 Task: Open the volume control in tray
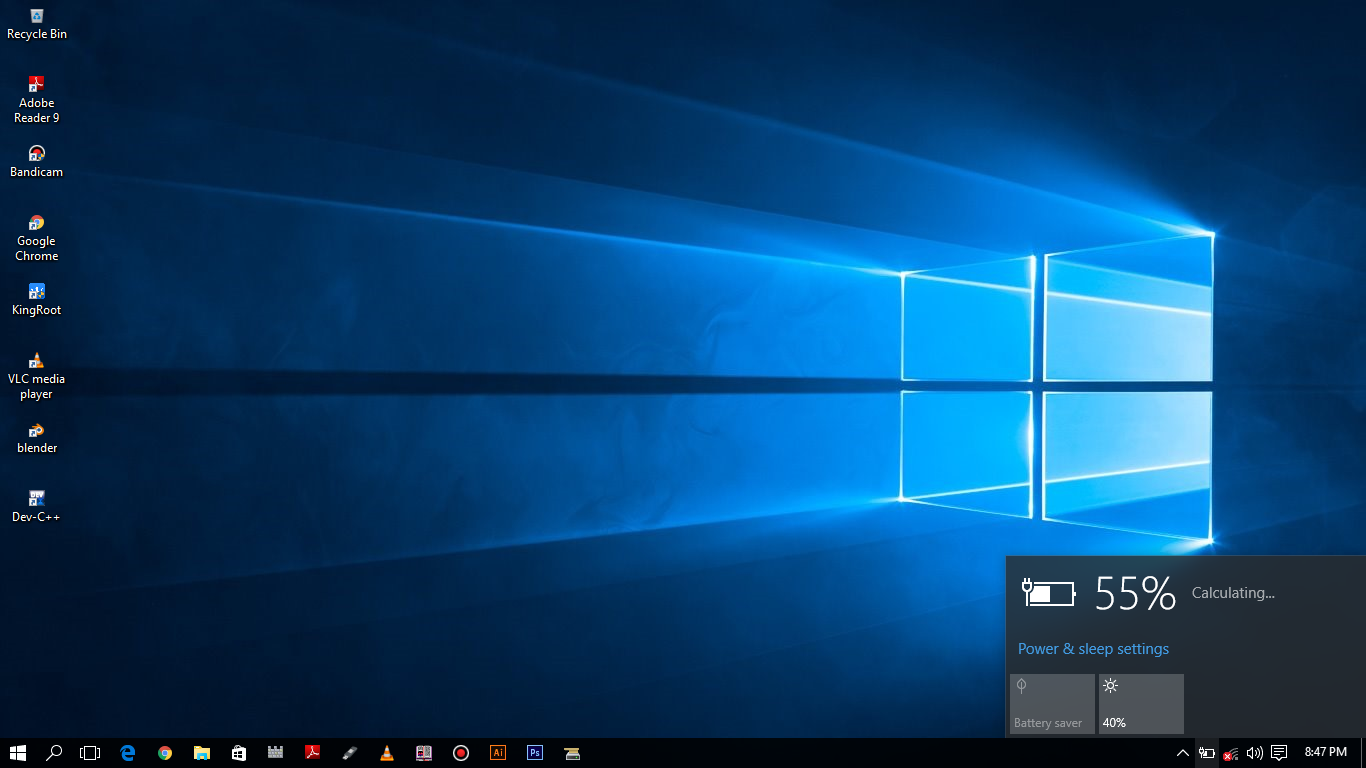tap(1254, 753)
